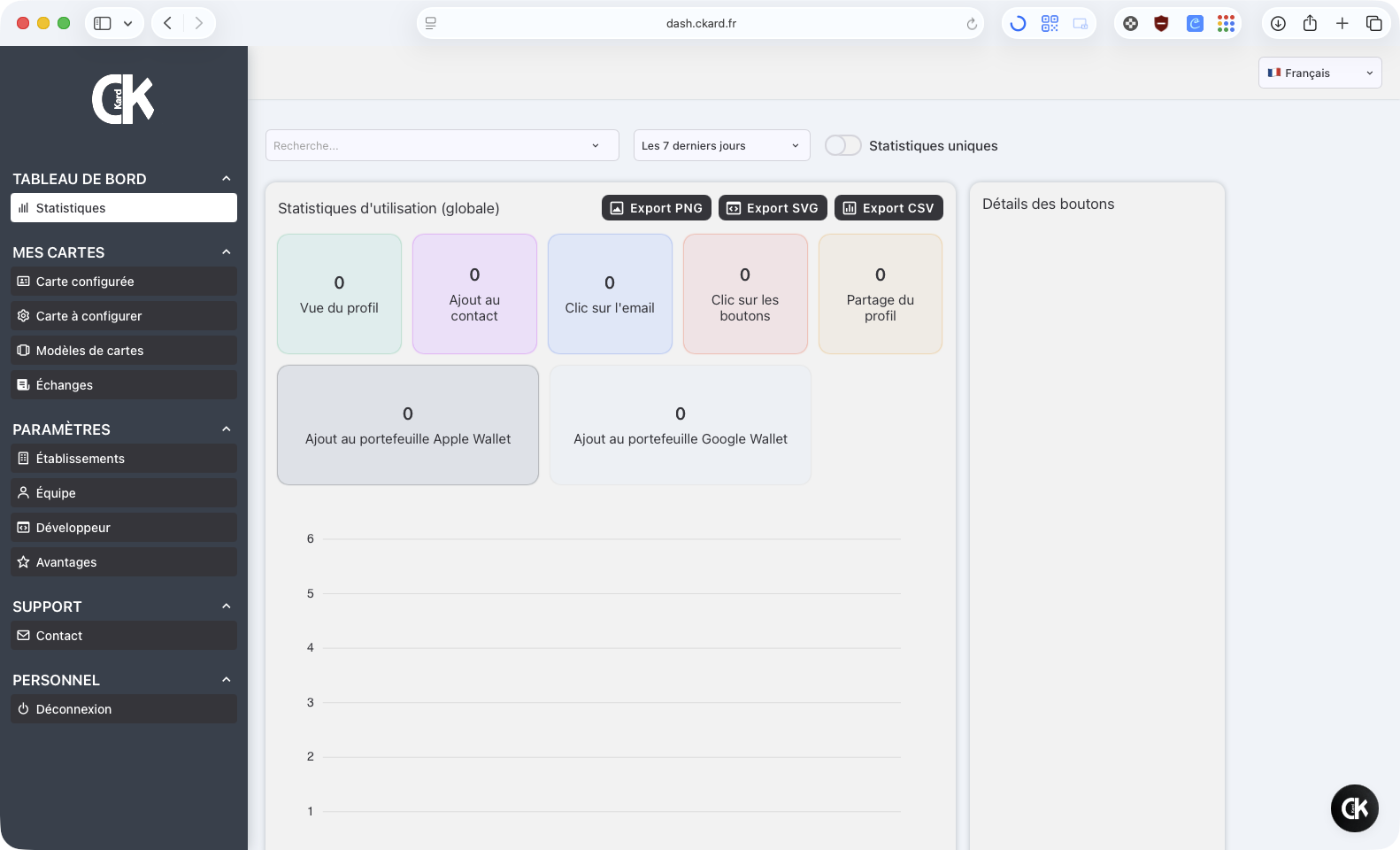Open the Recherche dropdown
This screenshot has width=1400, height=850.
442,145
